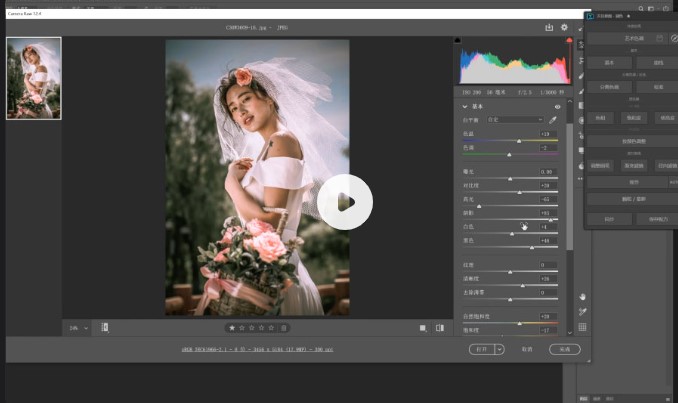The height and width of the screenshot is (403, 678).
Task: Select the white balance eyedropper tool
Action: click(553, 120)
